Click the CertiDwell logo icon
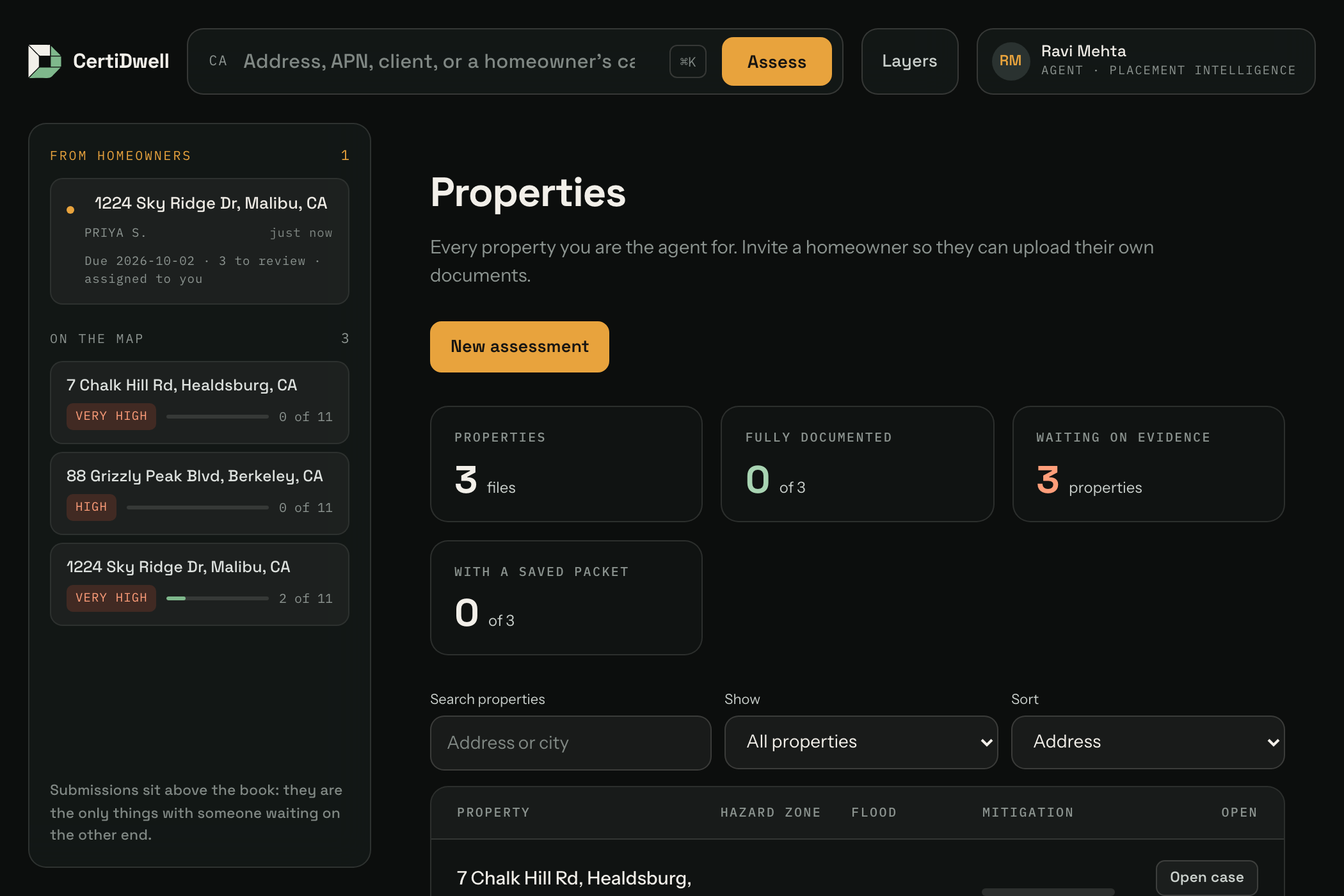This screenshot has height=896, width=1344. 45,61
